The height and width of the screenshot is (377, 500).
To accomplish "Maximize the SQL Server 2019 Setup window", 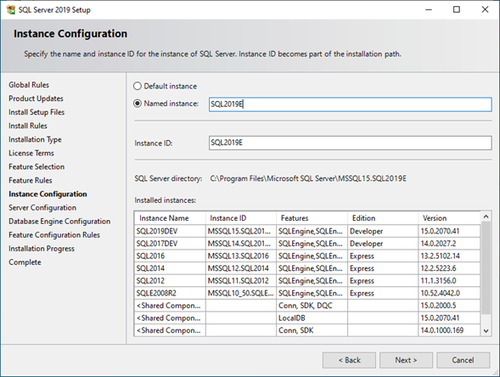I will (x=457, y=10).
